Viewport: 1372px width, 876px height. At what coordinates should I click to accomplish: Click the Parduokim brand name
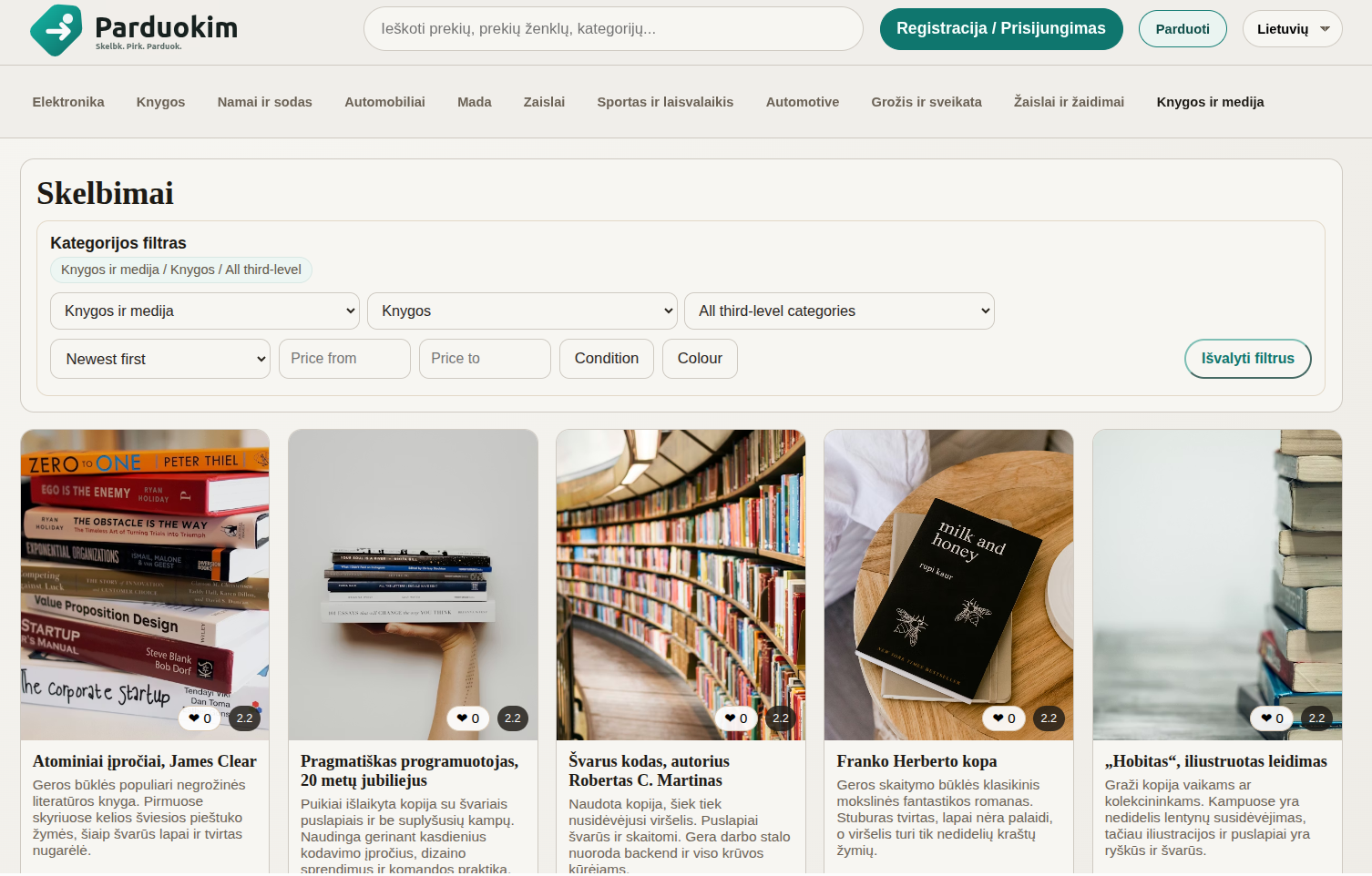(x=167, y=27)
